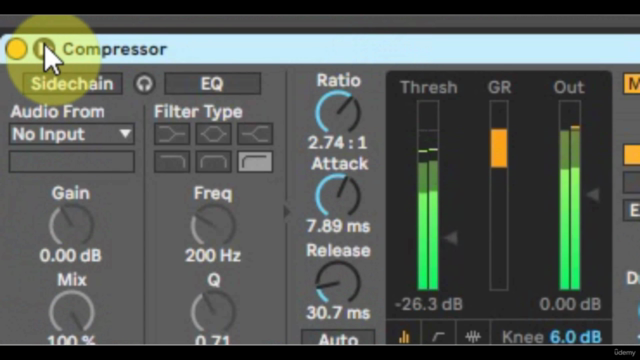Click the 0.00 dB gain value

coord(71,256)
